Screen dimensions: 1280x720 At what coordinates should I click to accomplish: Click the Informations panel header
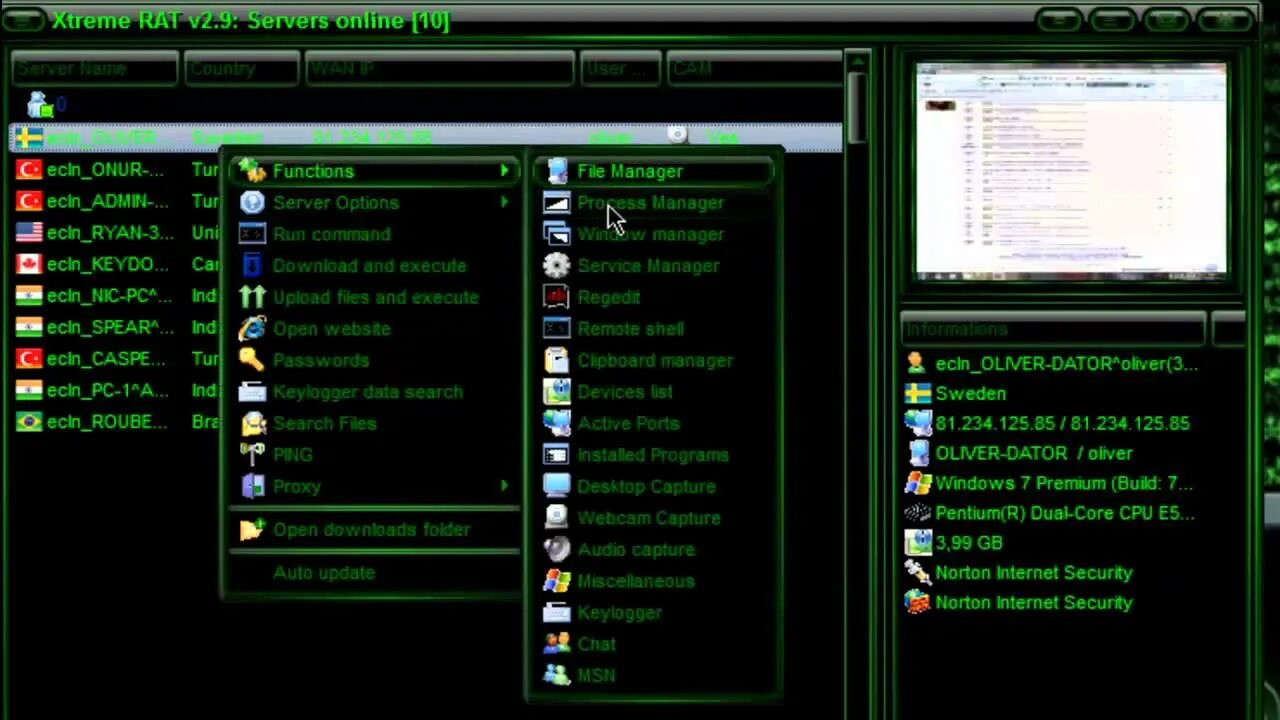pos(1054,329)
